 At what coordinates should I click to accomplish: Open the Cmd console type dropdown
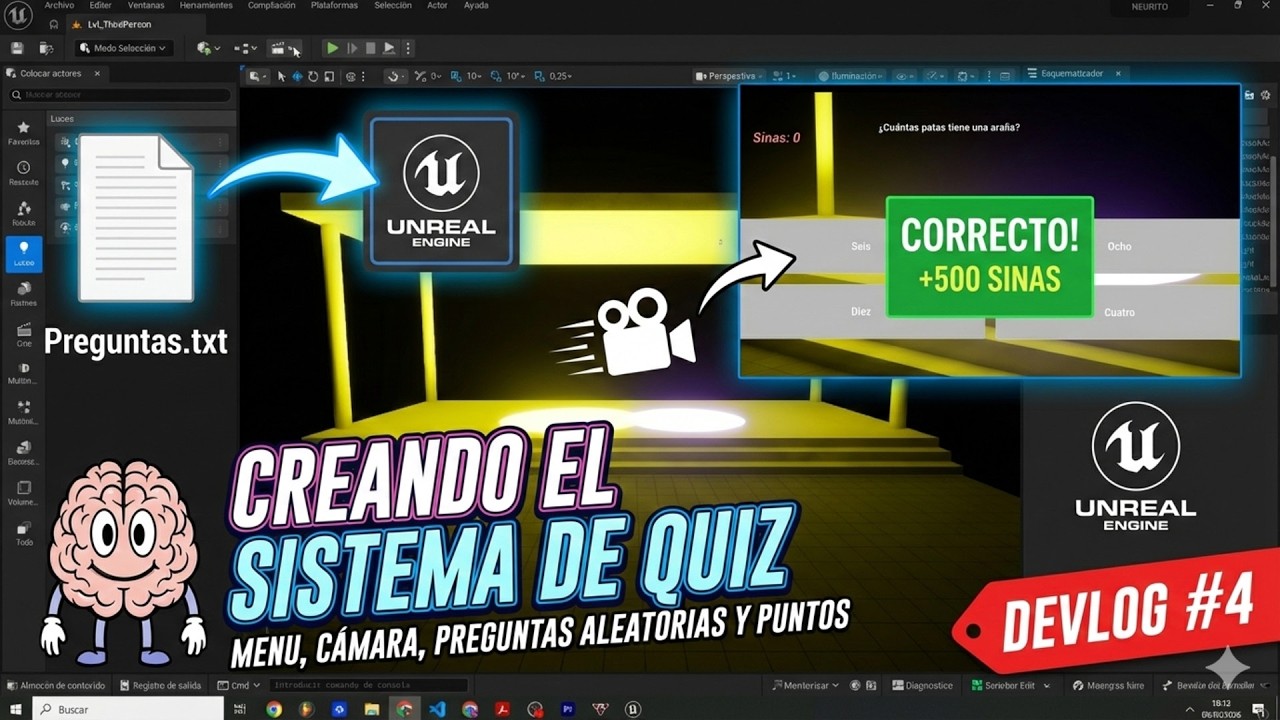239,685
